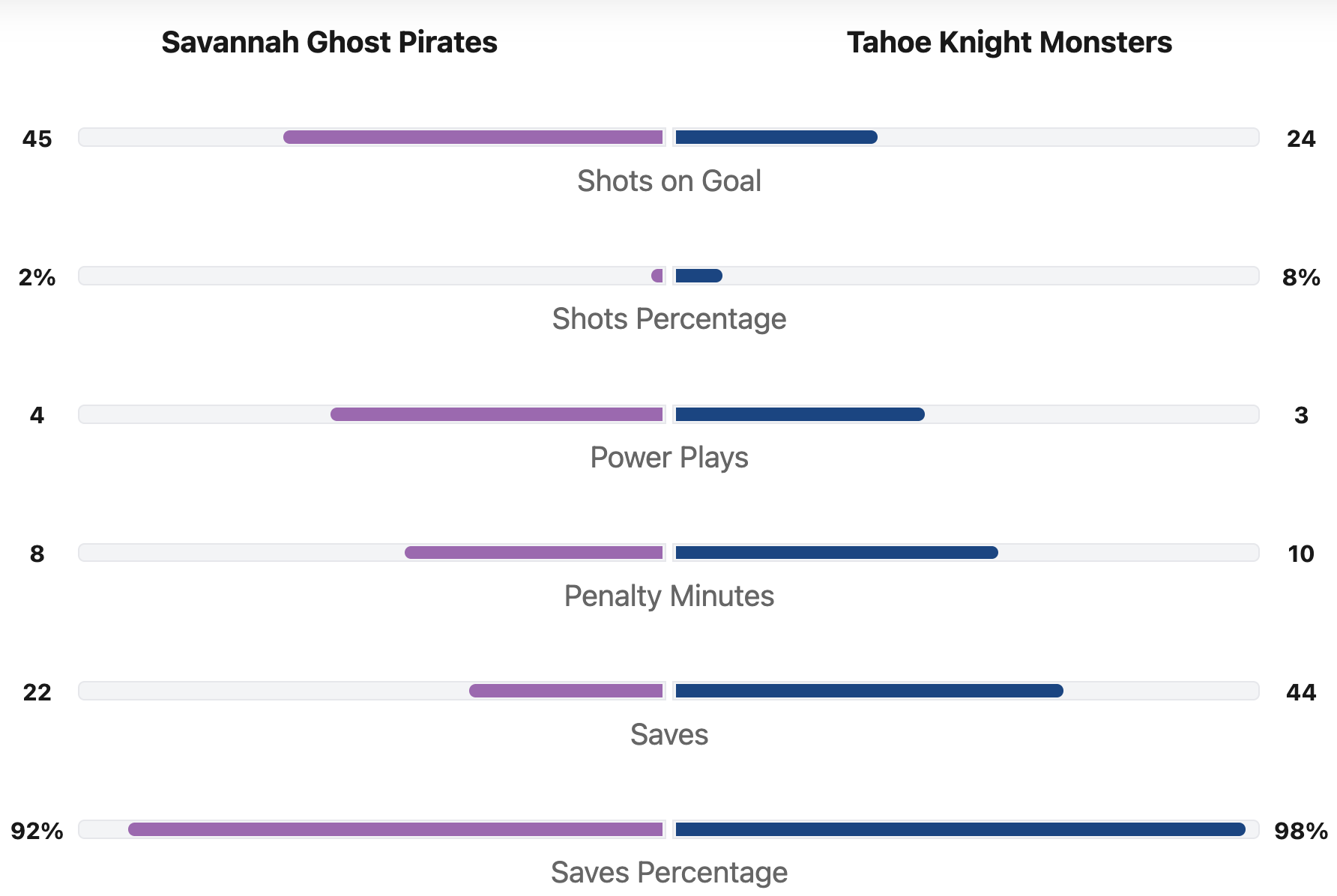Click the blue Shots Percentage bar

(x=698, y=276)
